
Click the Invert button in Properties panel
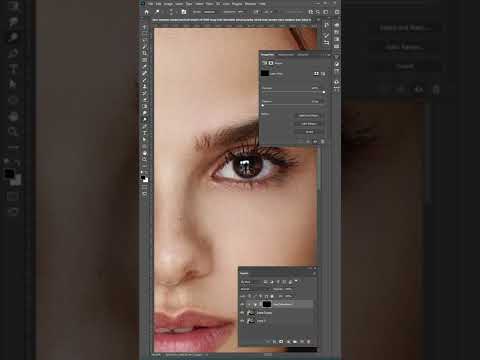(x=308, y=132)
